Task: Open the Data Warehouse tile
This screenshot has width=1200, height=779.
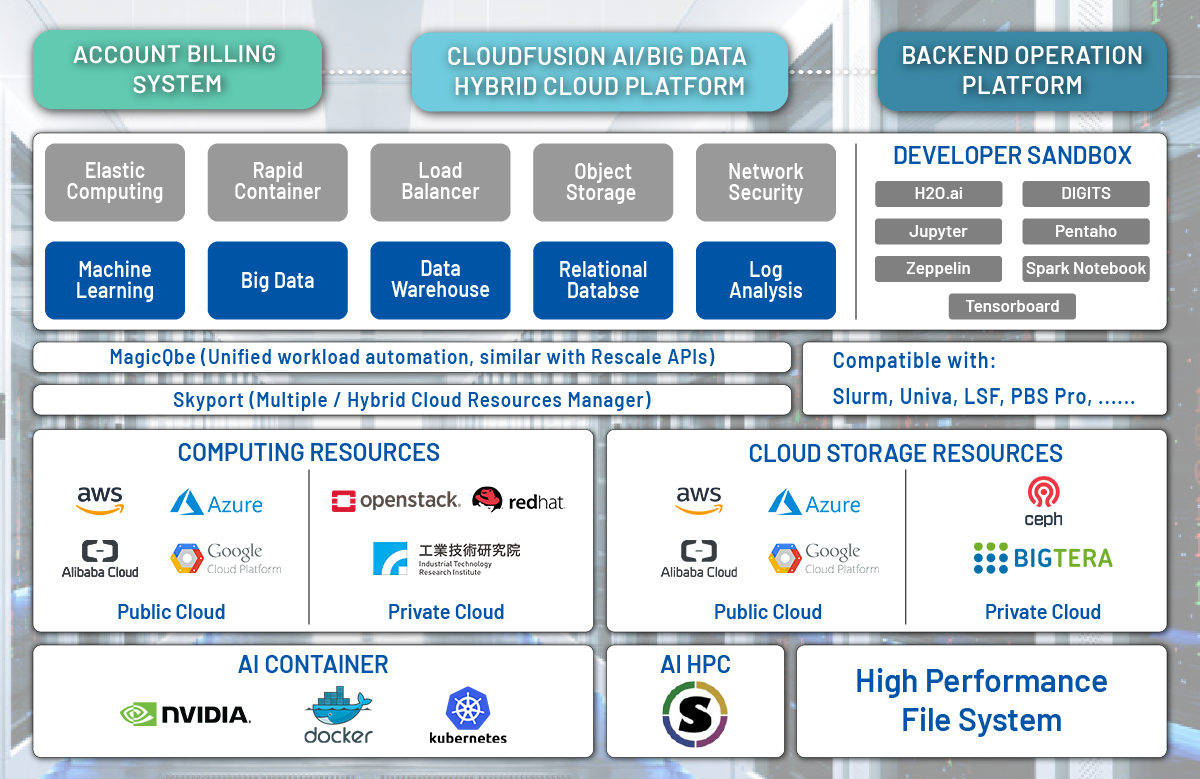Action: 440,281
